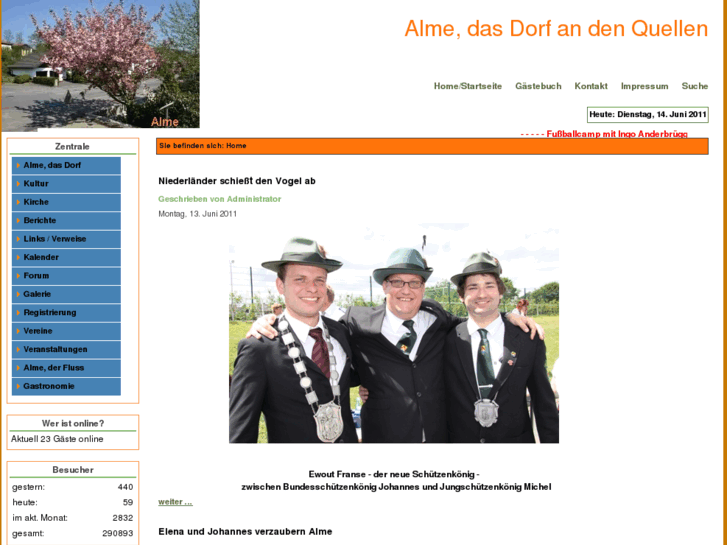Click the article date 'Montag, 13. Juni 2011'

pos(198,214)
